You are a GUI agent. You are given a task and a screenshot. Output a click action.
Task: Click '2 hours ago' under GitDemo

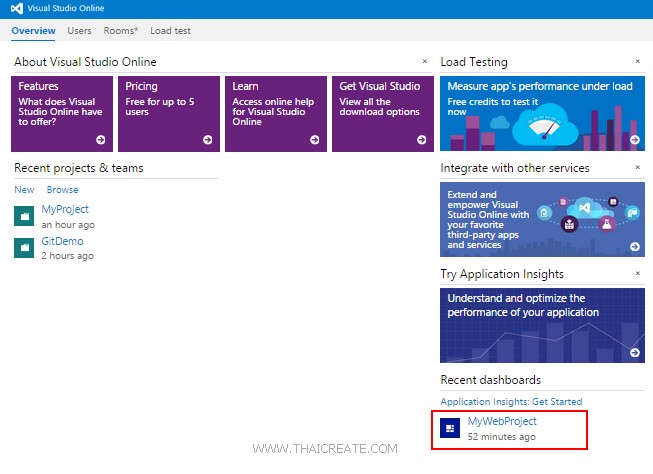point(67,256)
